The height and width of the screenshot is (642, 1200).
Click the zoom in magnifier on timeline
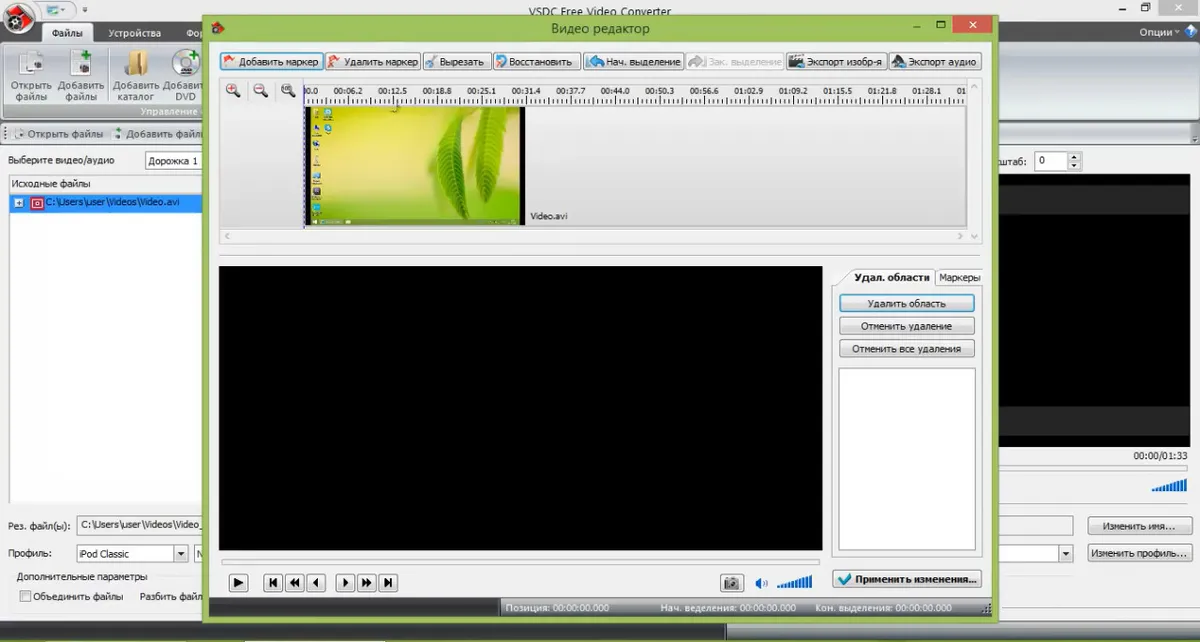point(233,91)
